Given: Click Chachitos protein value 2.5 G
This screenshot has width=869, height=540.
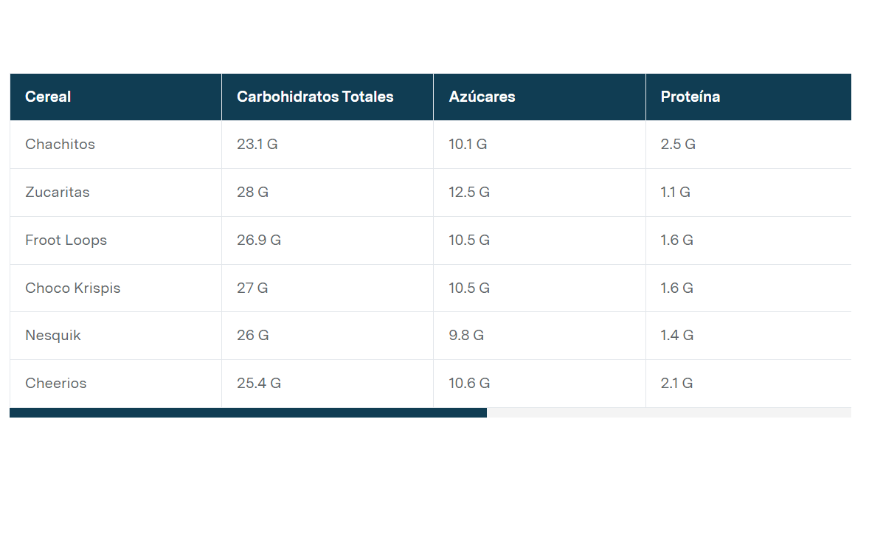Looking at the screenshot, I should [x=678, y=144].
